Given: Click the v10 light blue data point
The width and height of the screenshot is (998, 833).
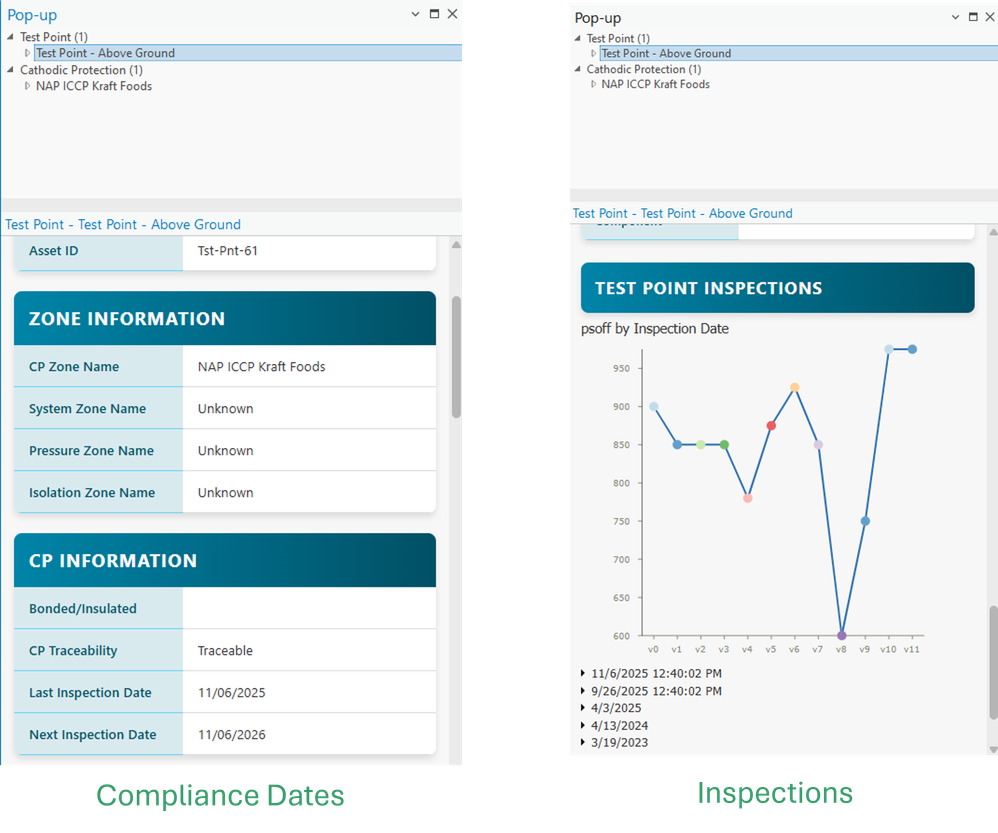Looking at the screenshot, I should tap(889, 349).
